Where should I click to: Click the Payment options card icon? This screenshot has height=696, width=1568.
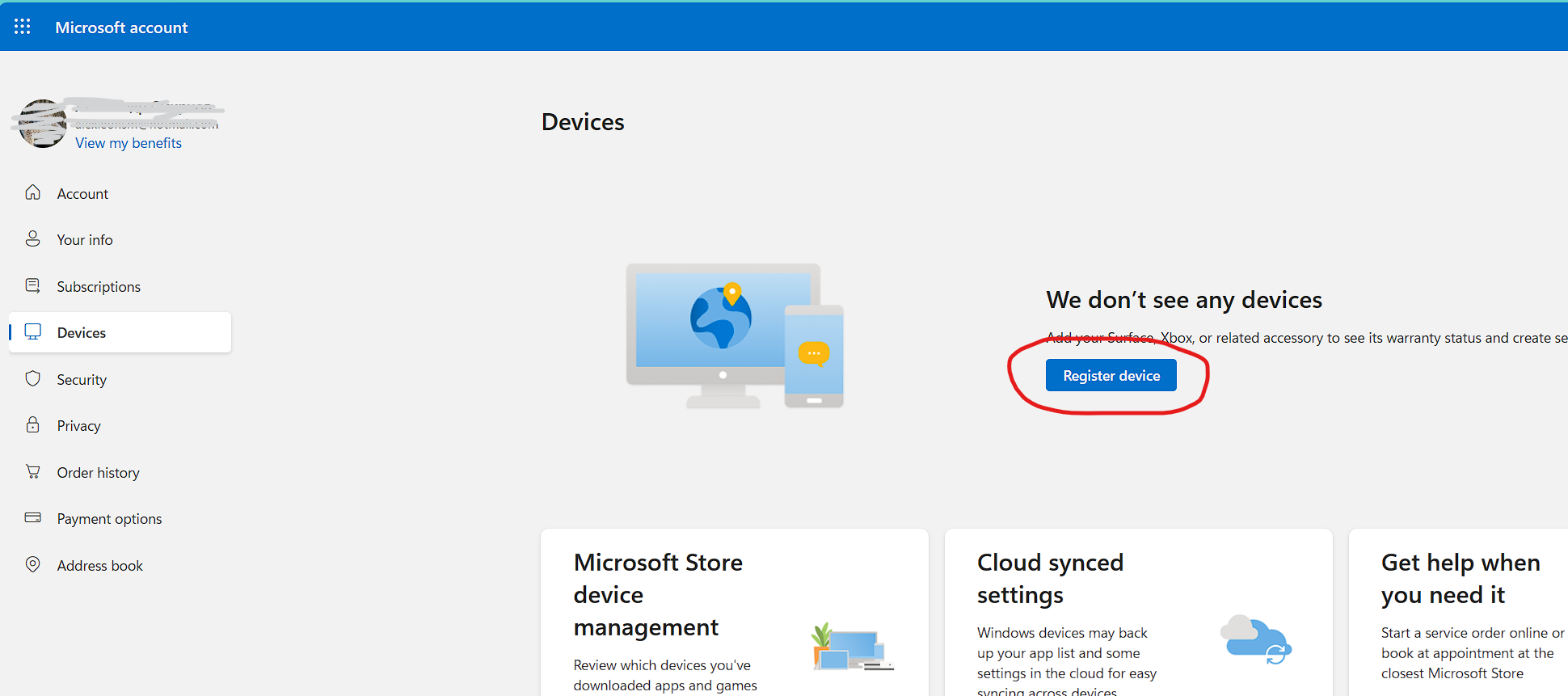coord(32,517)
